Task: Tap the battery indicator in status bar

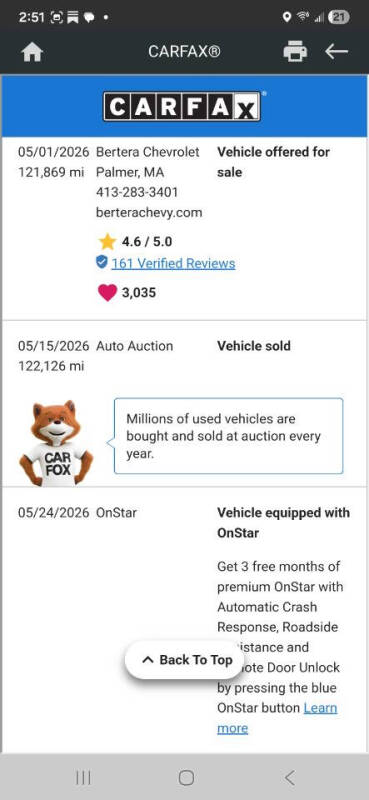Action: 339,17
